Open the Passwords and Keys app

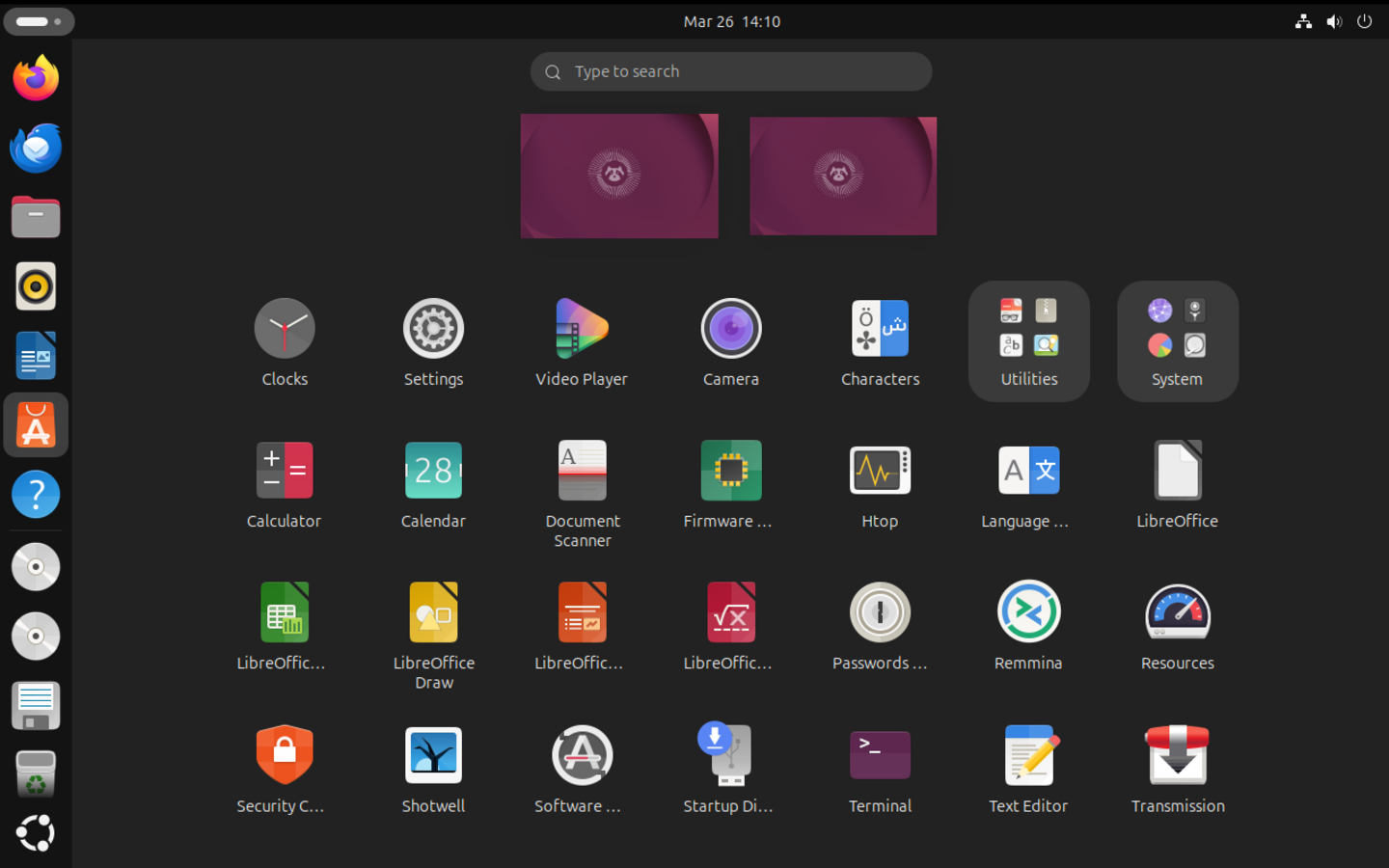(x=879, y=611)
